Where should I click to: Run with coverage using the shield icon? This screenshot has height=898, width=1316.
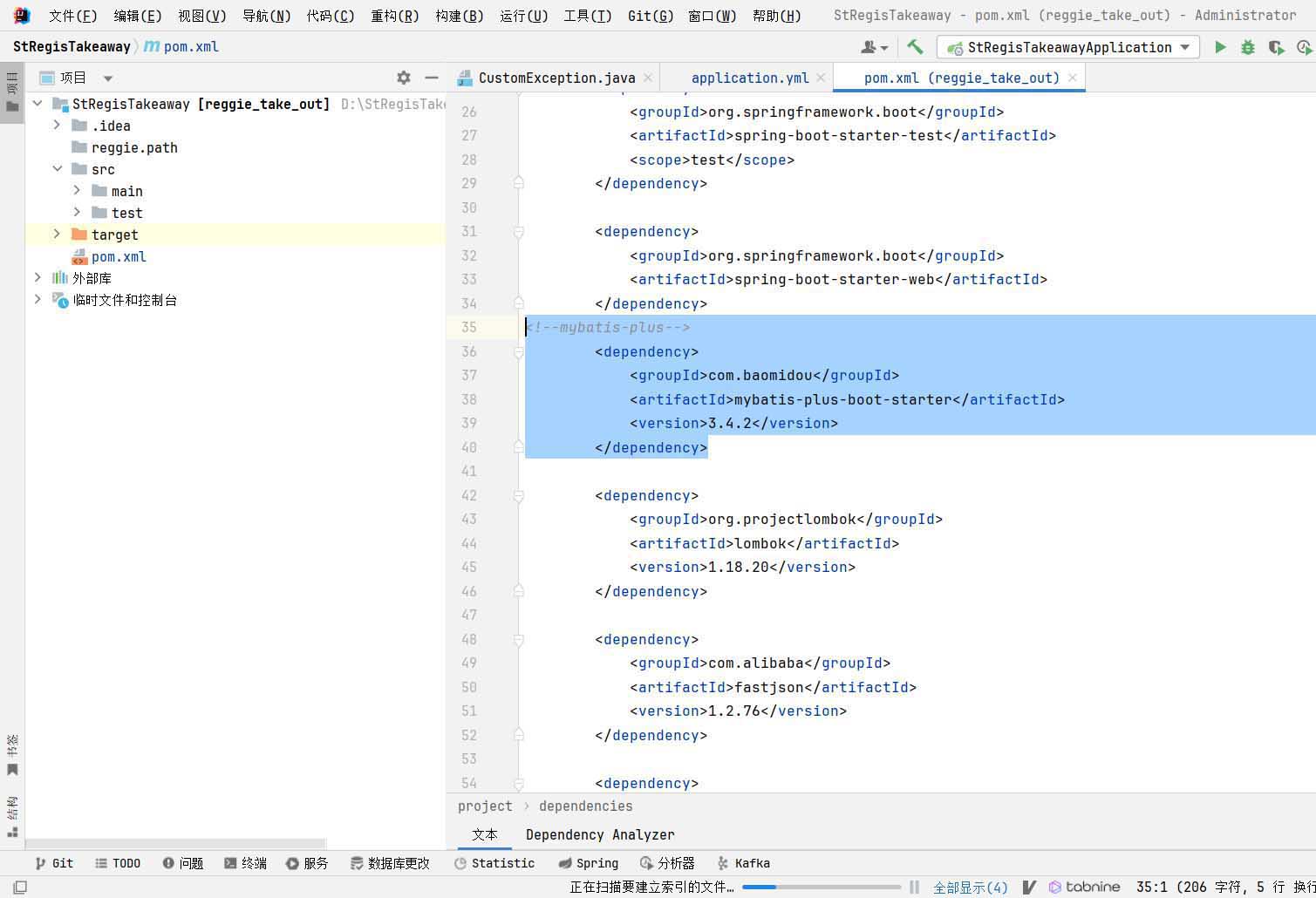1276,47
